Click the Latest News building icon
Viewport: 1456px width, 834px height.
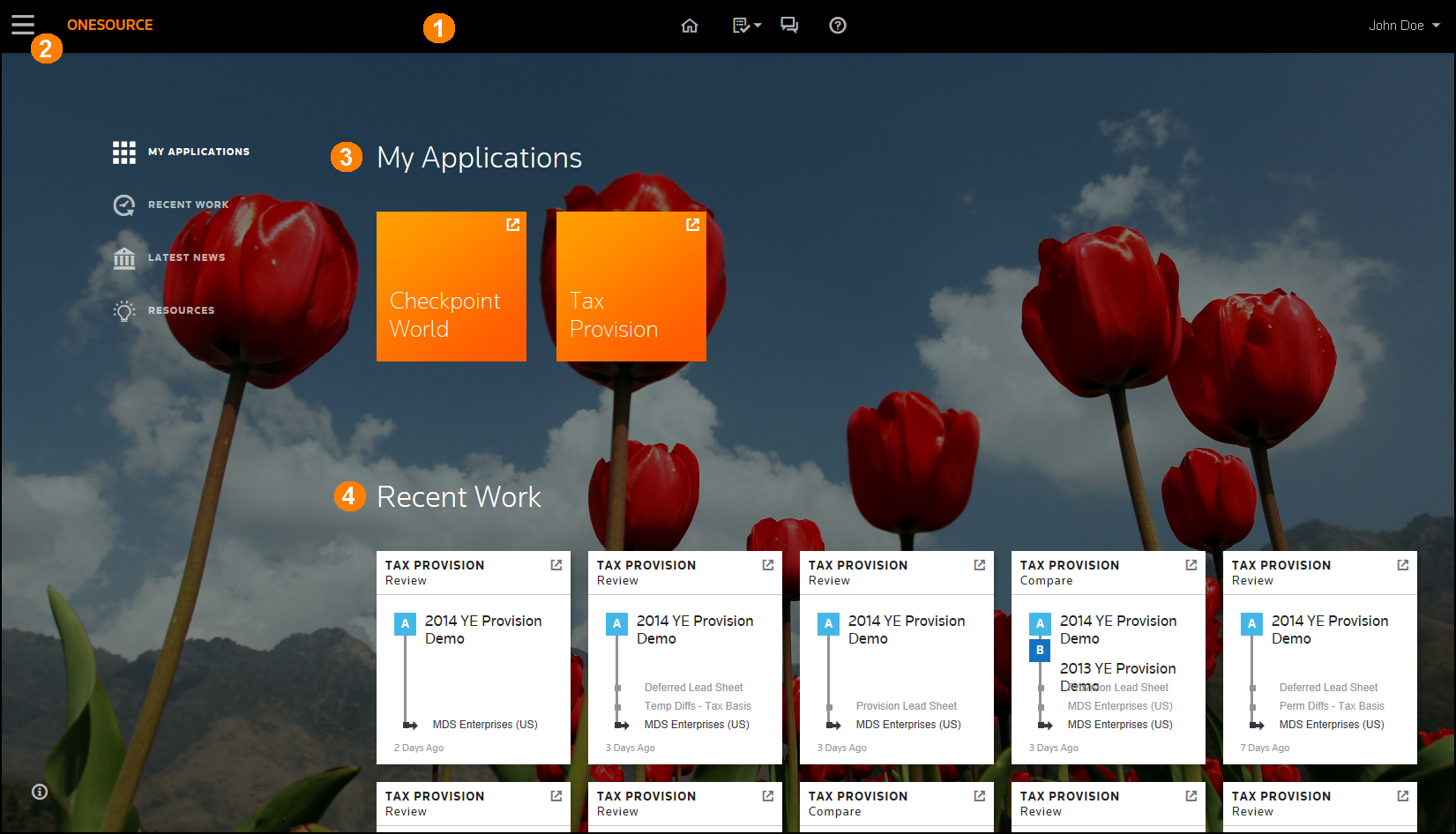[x=124, y=257]
